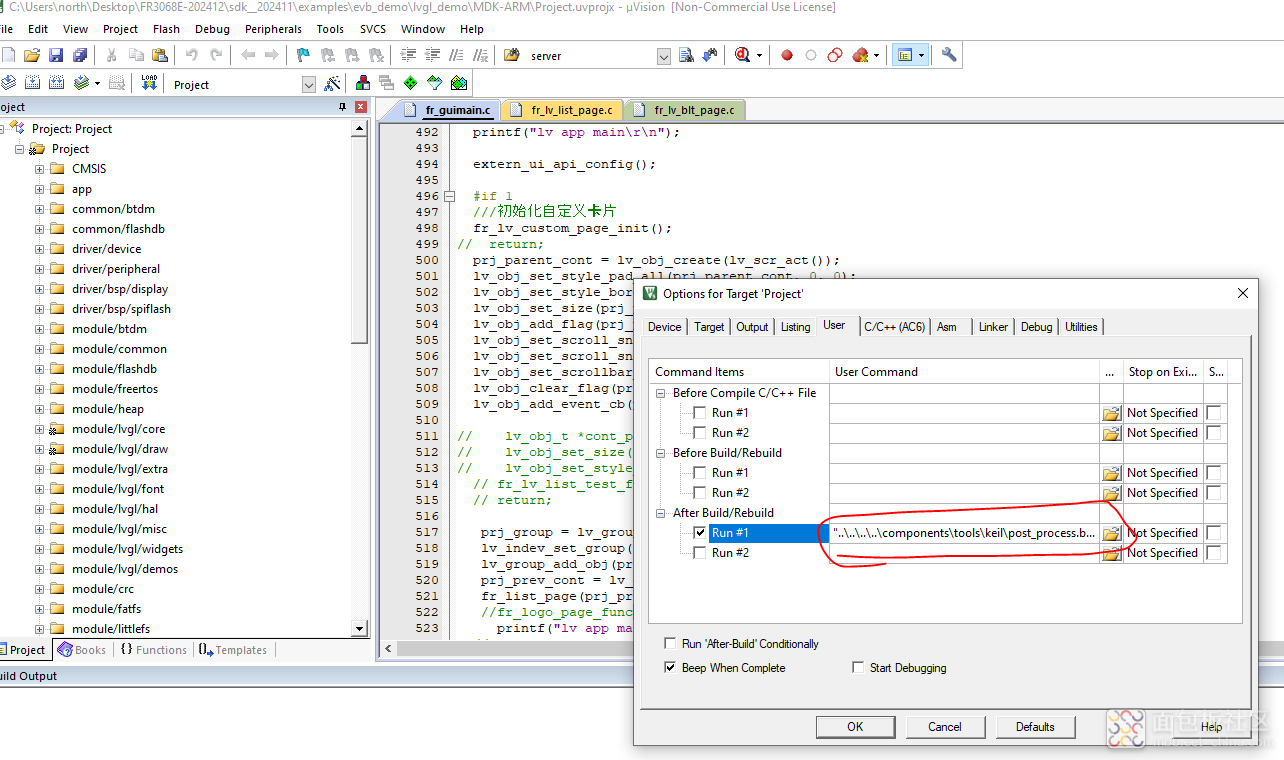The width and height of the screenshot is (1284, 760).
Task: Open the Functions tab in project pane
Action: coord(153,650)
